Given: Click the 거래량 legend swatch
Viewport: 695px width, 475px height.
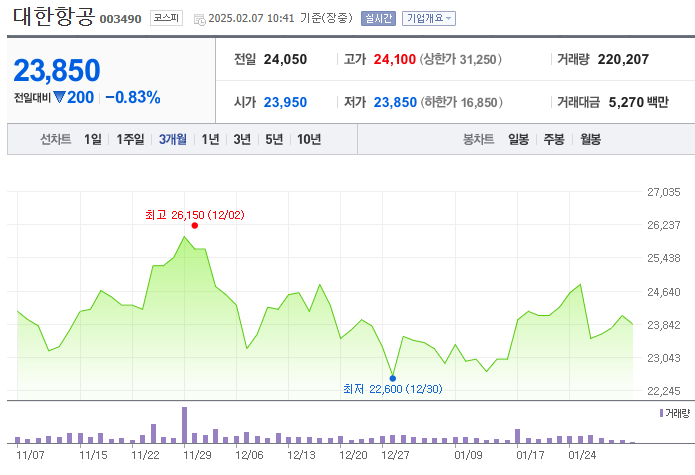Looking at the screenshot, I should tap(661, 413).
